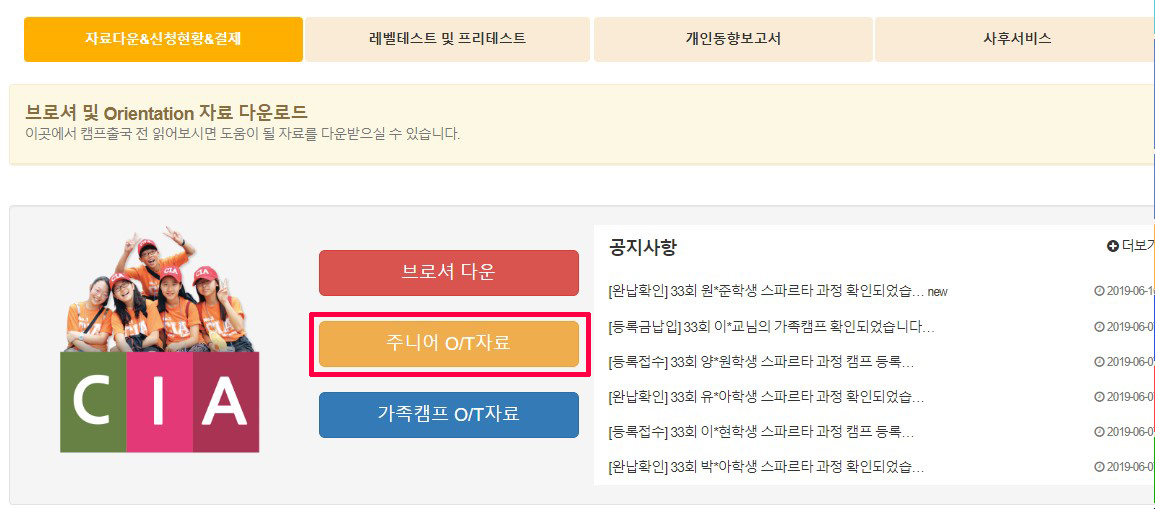Click the plus icon beside 더보기

1112,246
